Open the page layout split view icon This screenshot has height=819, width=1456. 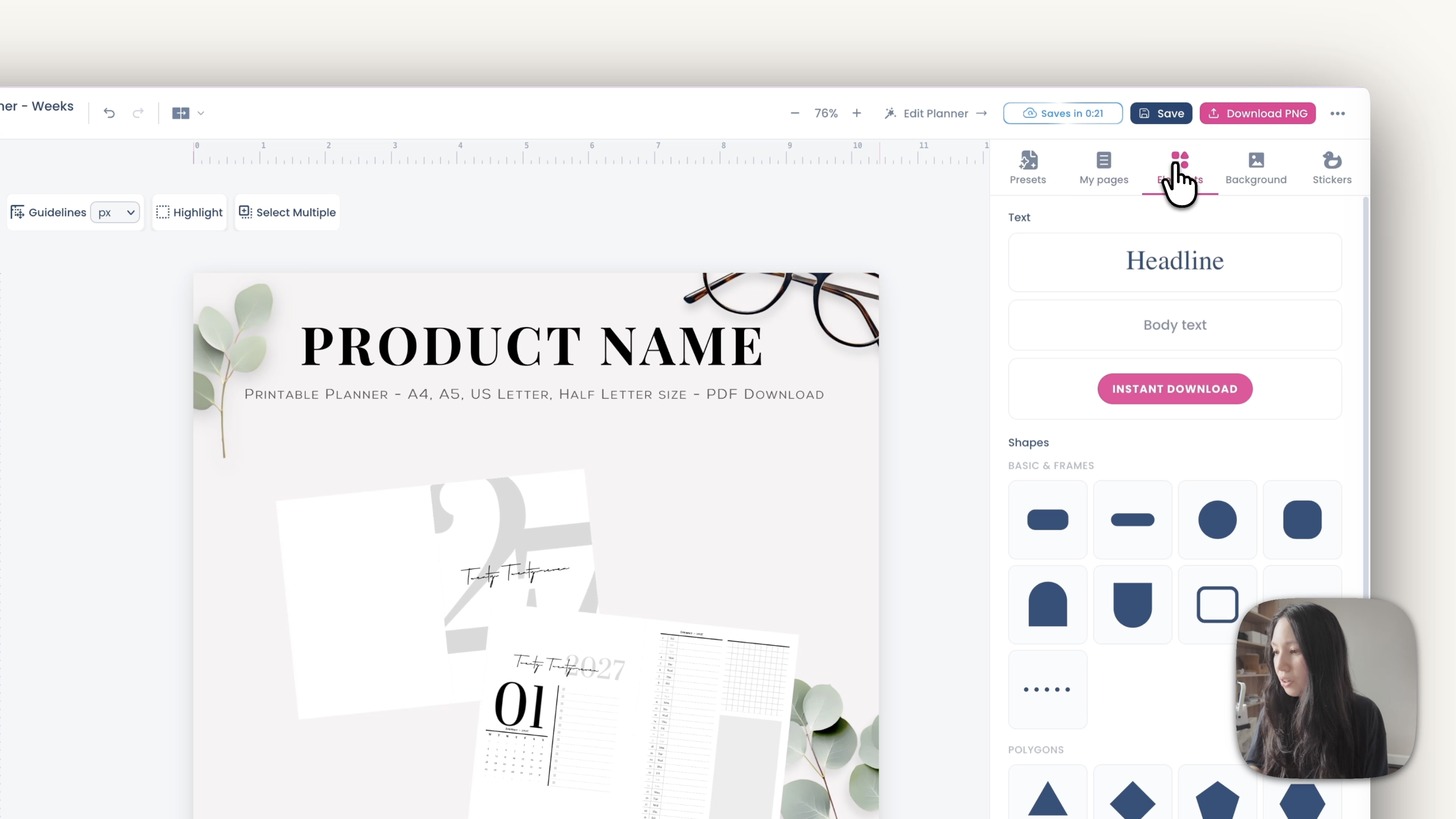(180, 113)
